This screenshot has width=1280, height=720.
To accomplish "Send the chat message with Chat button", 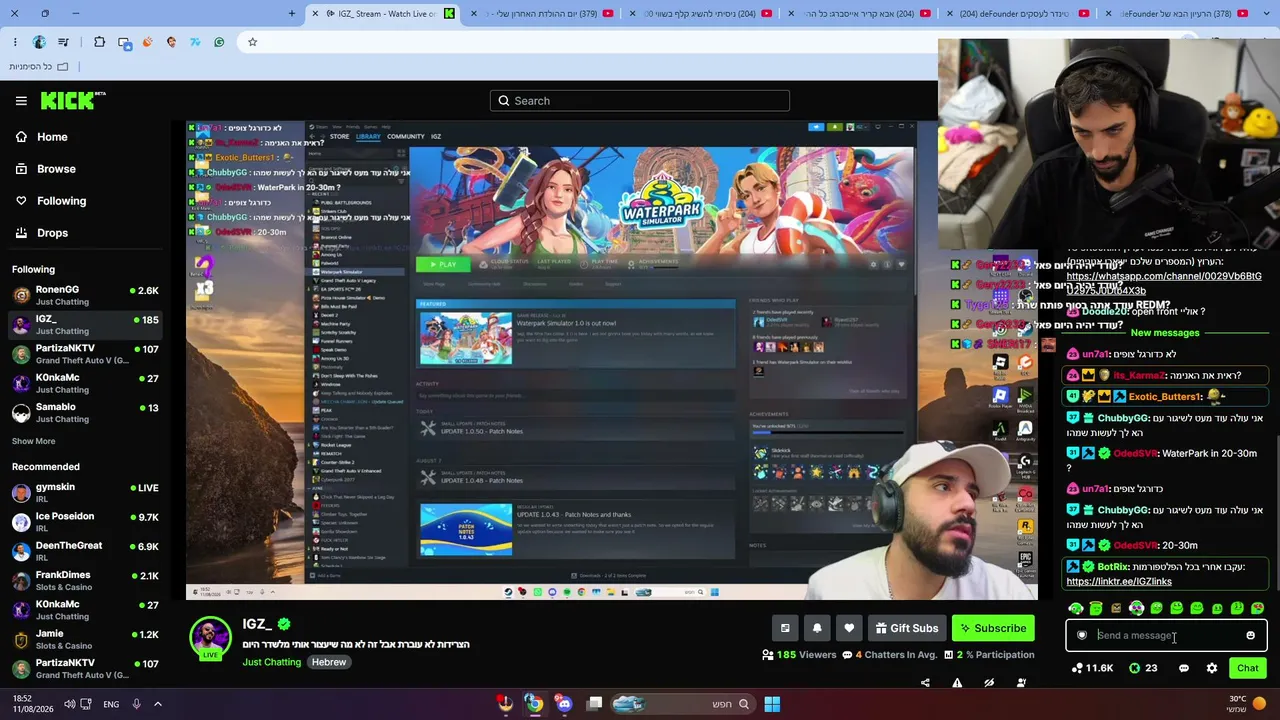I will pos(1248,668).
